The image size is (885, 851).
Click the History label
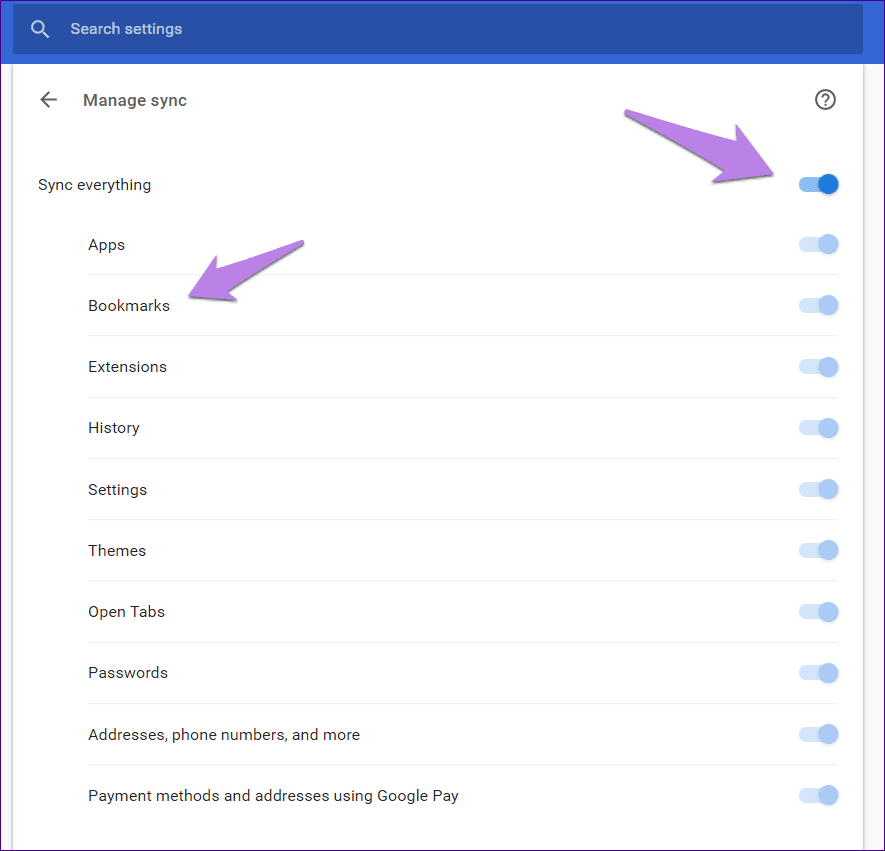pos(113,428)
